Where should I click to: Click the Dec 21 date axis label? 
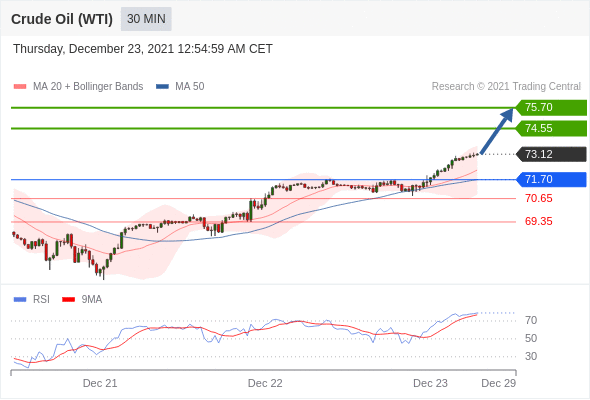100,383
